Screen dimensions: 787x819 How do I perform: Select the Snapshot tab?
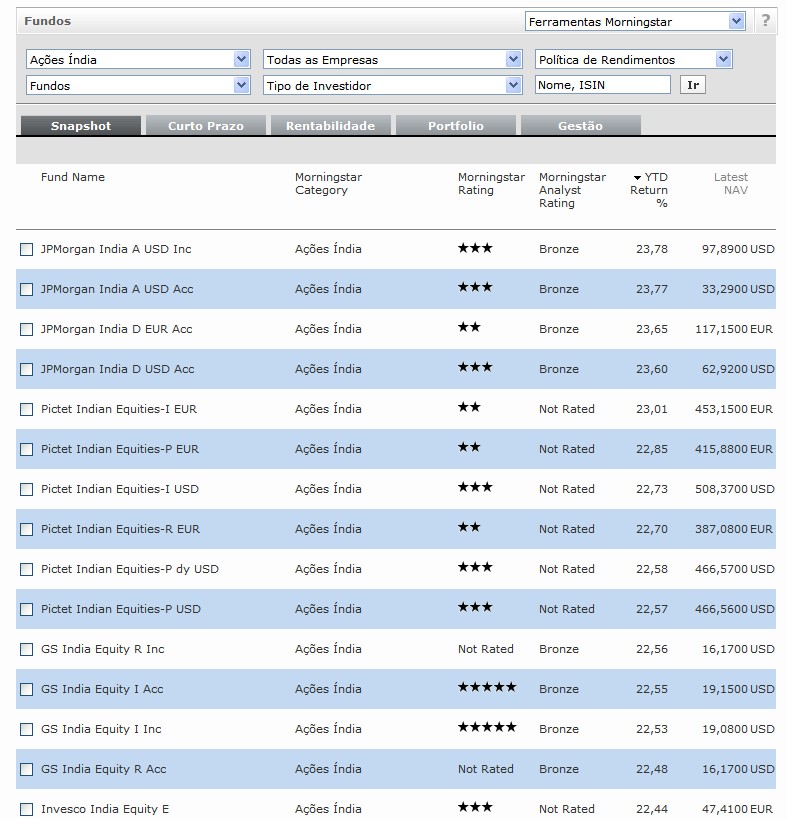coord(81,126)
